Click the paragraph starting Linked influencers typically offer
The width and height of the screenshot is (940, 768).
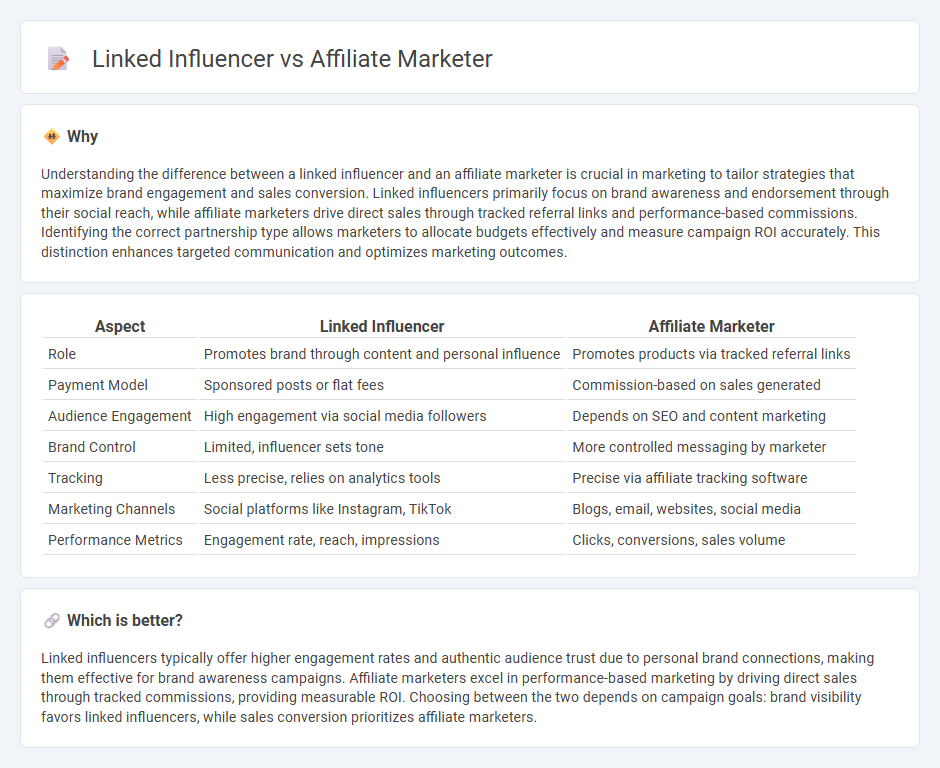(457, 688)
